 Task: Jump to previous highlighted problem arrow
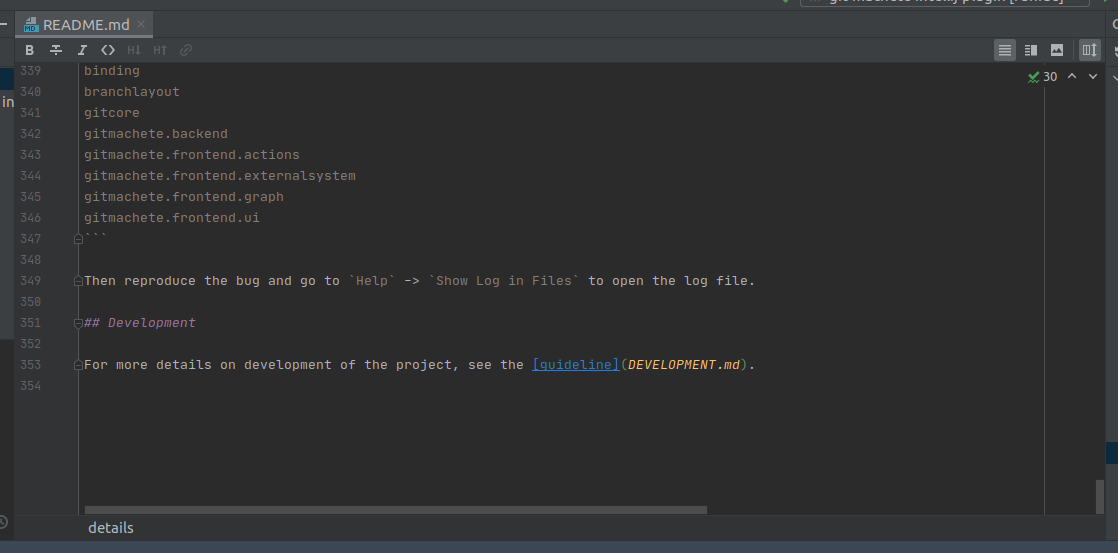click(1072, 76)
